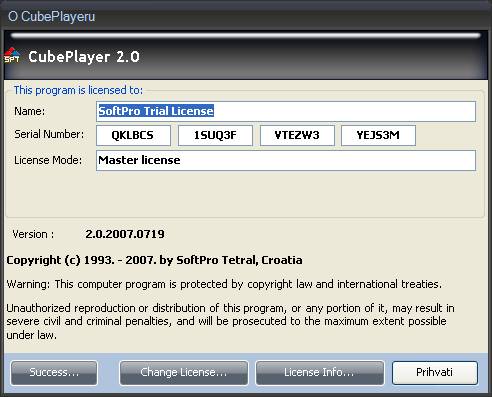Open the Change License... dialog
Image resolution: width=492 pixels, height=397 pixels.
[184, 373]
